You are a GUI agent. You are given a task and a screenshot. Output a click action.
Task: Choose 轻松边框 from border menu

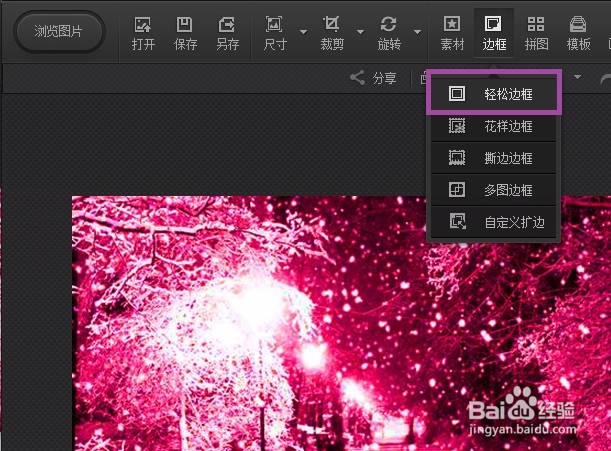(x=494, y=94)
